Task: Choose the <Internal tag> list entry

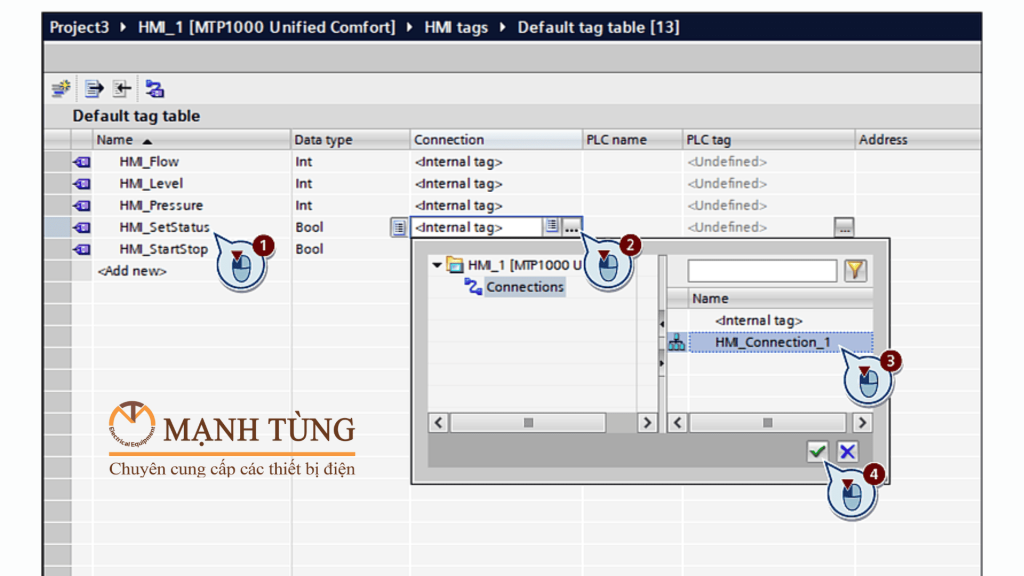Action: pos(758,320)
